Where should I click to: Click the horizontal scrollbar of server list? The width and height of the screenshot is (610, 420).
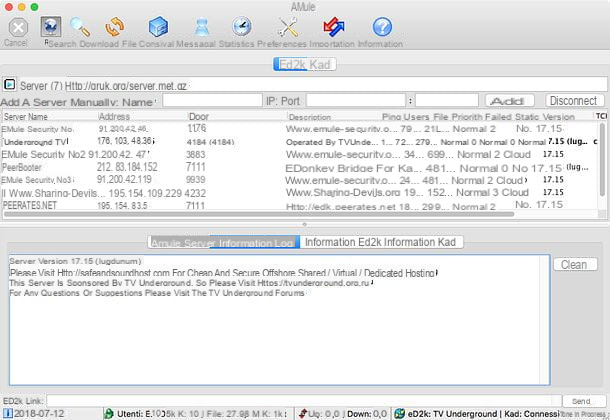(x=258, y=214)
